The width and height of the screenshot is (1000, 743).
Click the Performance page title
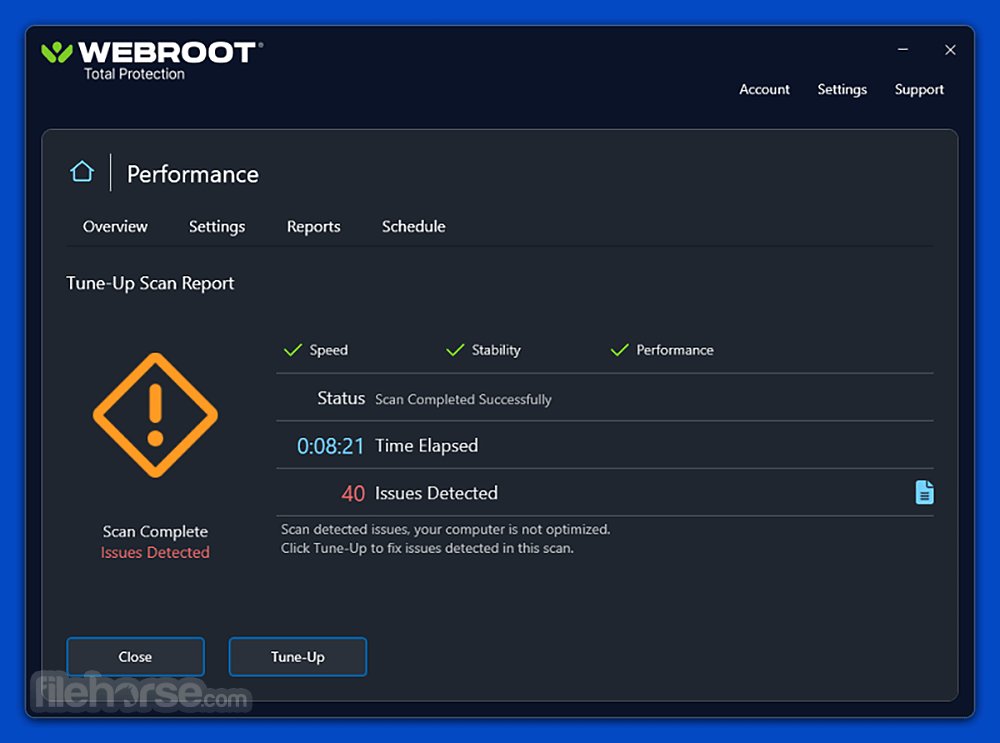click(x=193, y=174)
